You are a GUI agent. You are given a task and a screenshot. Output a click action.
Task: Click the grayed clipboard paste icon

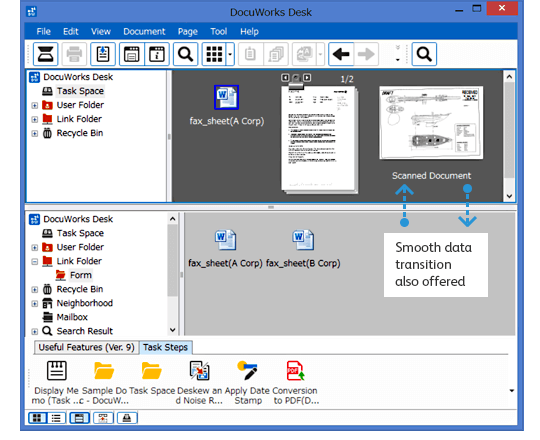(x=250, y=54)
